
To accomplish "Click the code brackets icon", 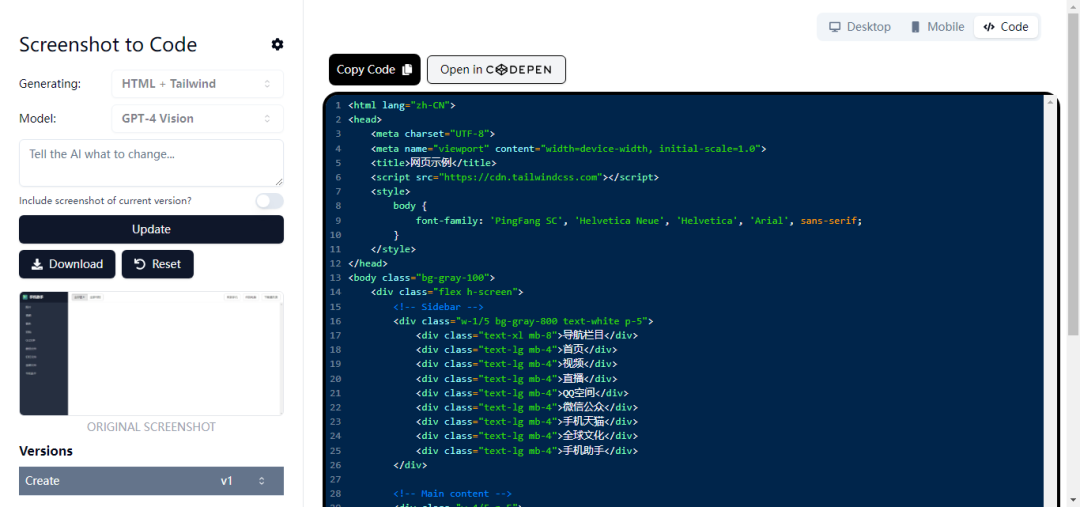I will 989,27.
